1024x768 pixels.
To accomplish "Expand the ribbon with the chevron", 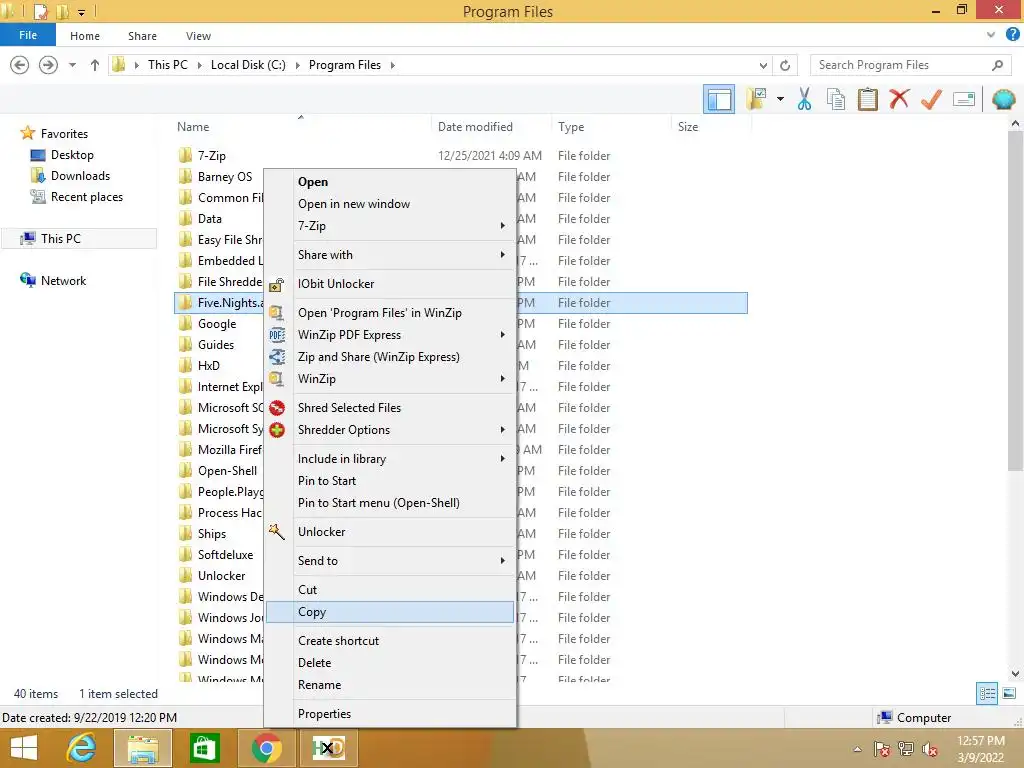I will pos(991,35).
